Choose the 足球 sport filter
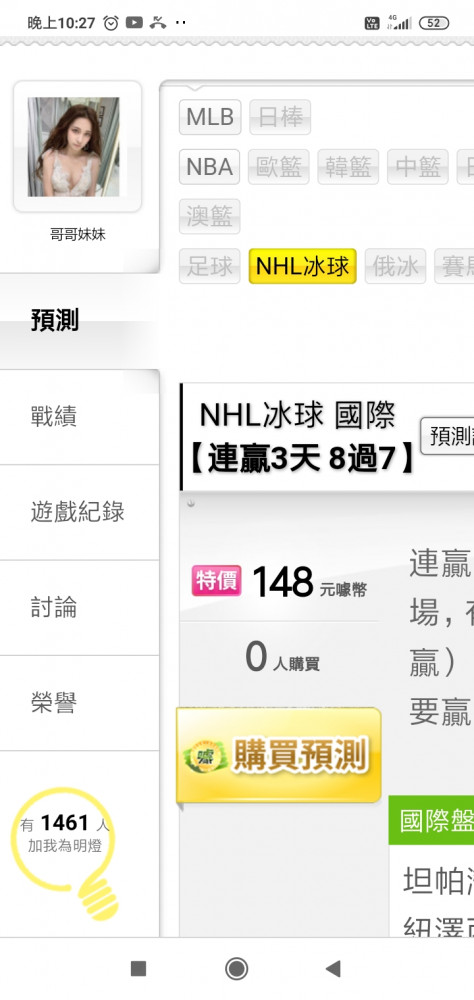 (x=209, y=266)
